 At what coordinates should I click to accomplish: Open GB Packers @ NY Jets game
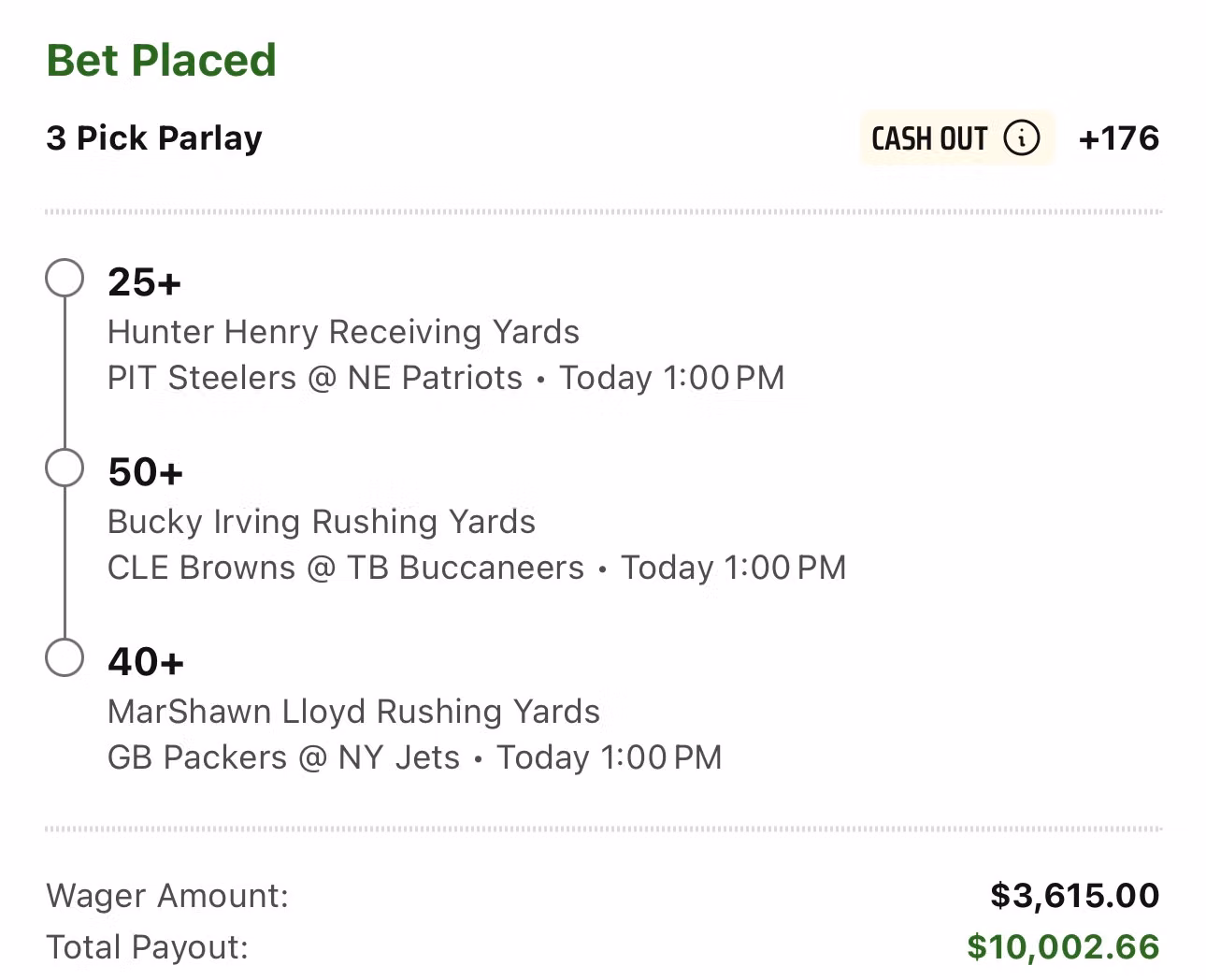click(x=284, y=757)
